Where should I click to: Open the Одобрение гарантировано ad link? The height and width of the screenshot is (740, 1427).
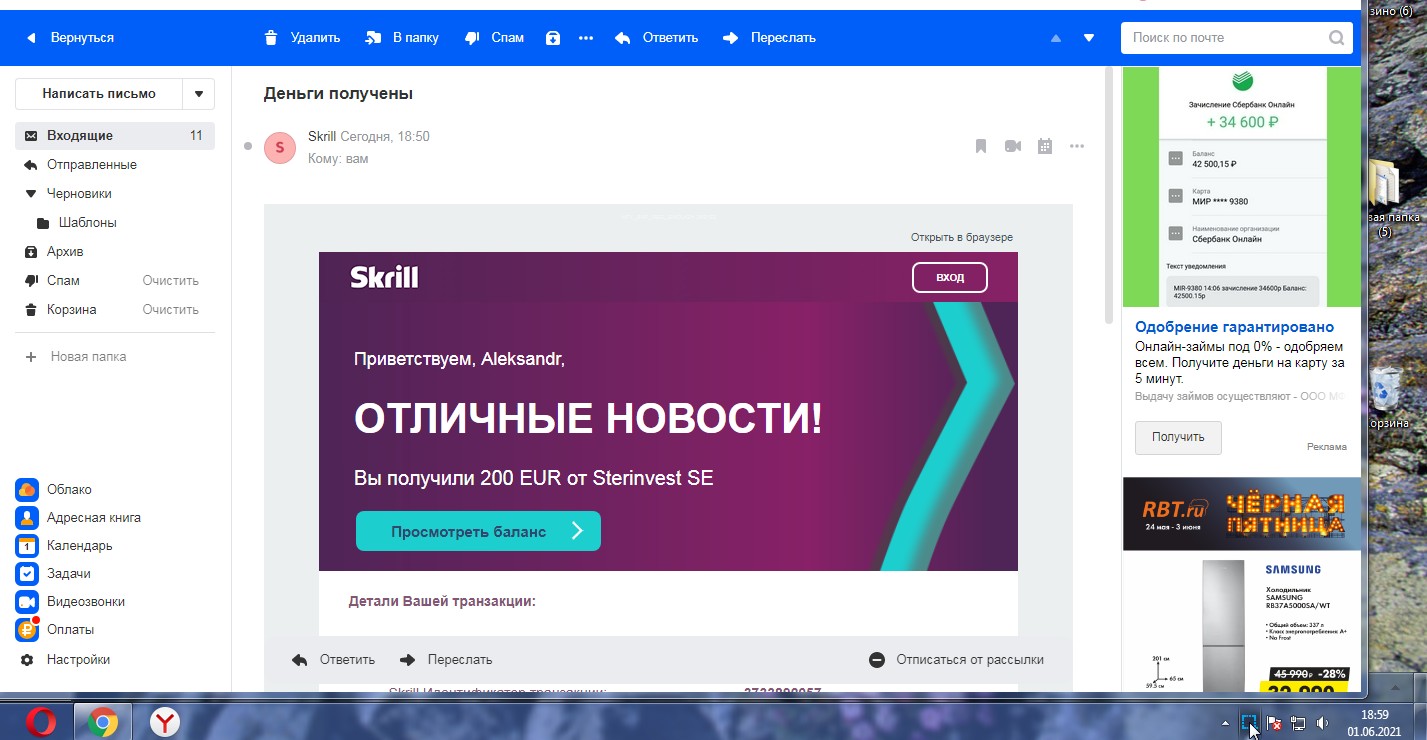click(x=1234, y=327)
